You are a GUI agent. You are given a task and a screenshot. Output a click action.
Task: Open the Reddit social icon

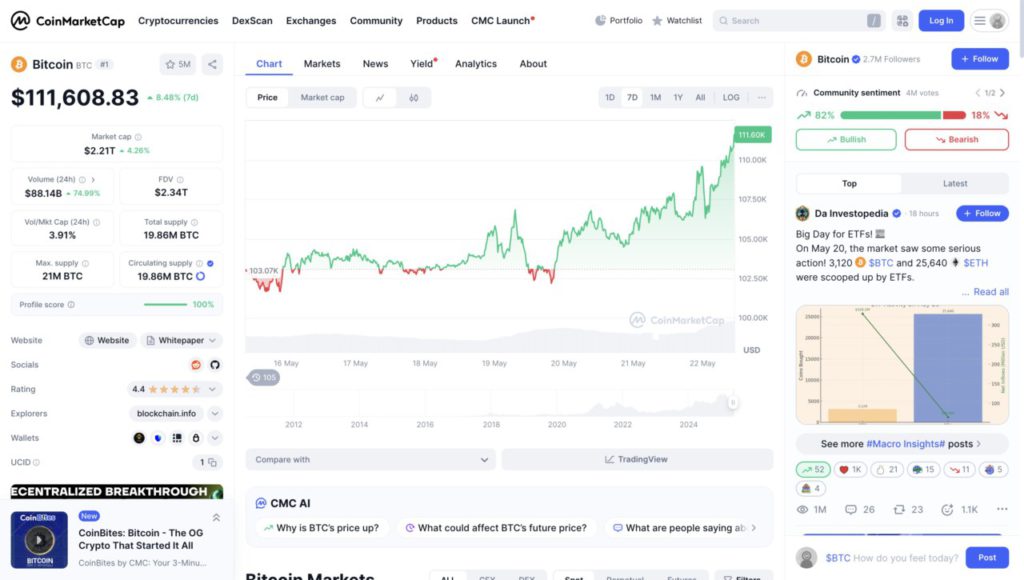click(196, 364)
